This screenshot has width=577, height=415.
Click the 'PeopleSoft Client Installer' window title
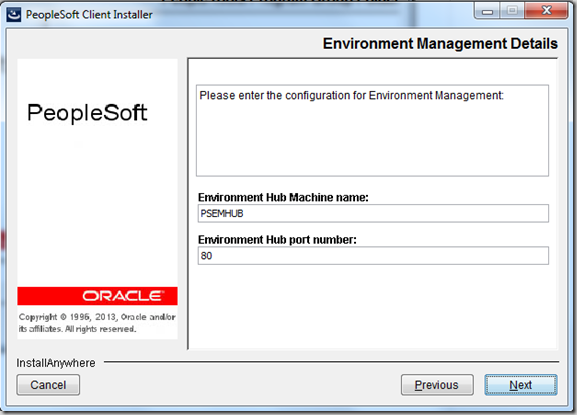click(89, 14)
